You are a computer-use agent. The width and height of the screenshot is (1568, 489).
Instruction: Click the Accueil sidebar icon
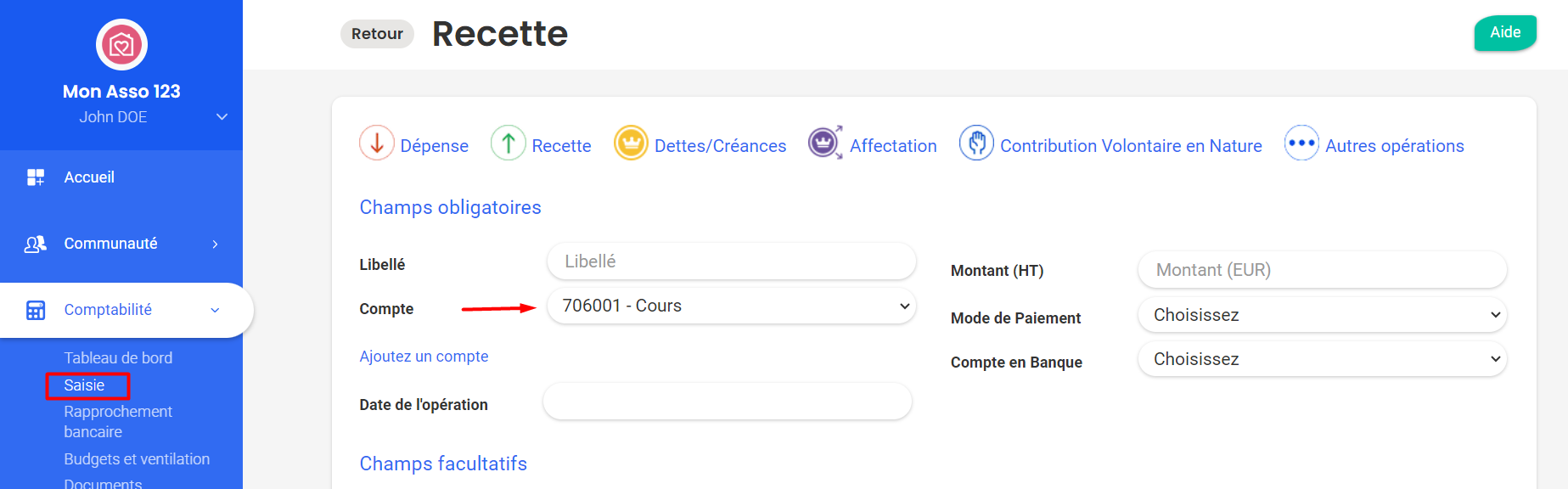pyautogui.click(x=36, y=177)
